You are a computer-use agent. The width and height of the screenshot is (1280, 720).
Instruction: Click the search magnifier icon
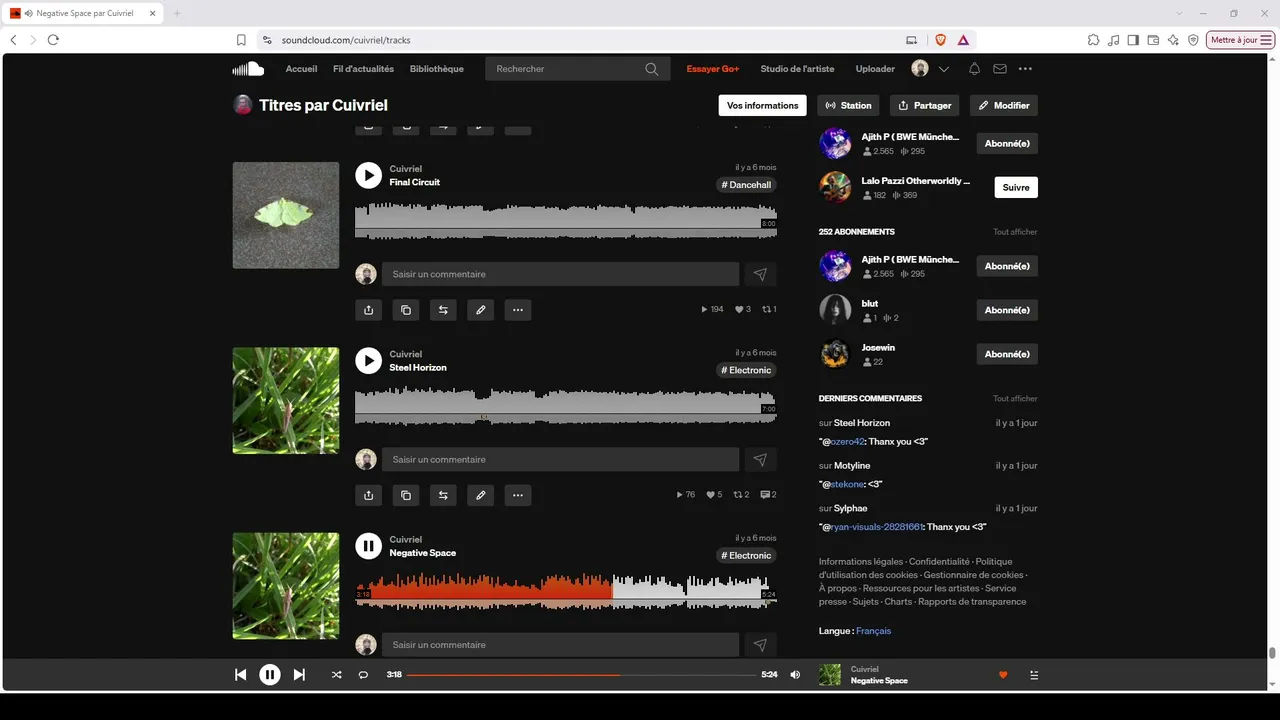pos(652,69)
